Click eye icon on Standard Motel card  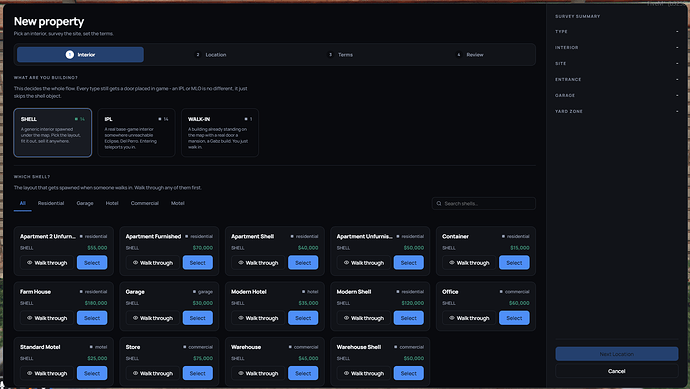(x=29, y=373)
